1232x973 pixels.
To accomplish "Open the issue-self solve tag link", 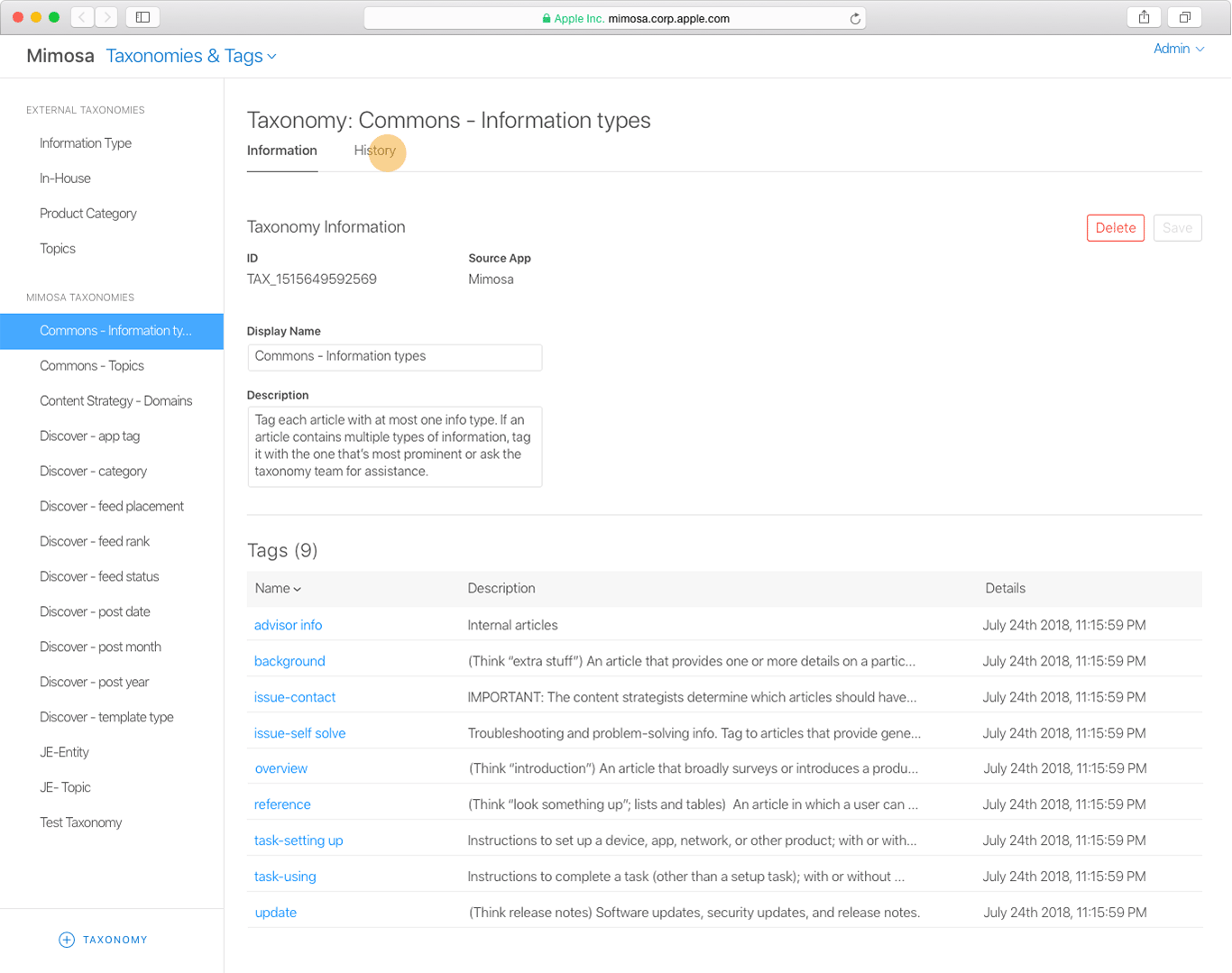I will (x=299, y=733).
